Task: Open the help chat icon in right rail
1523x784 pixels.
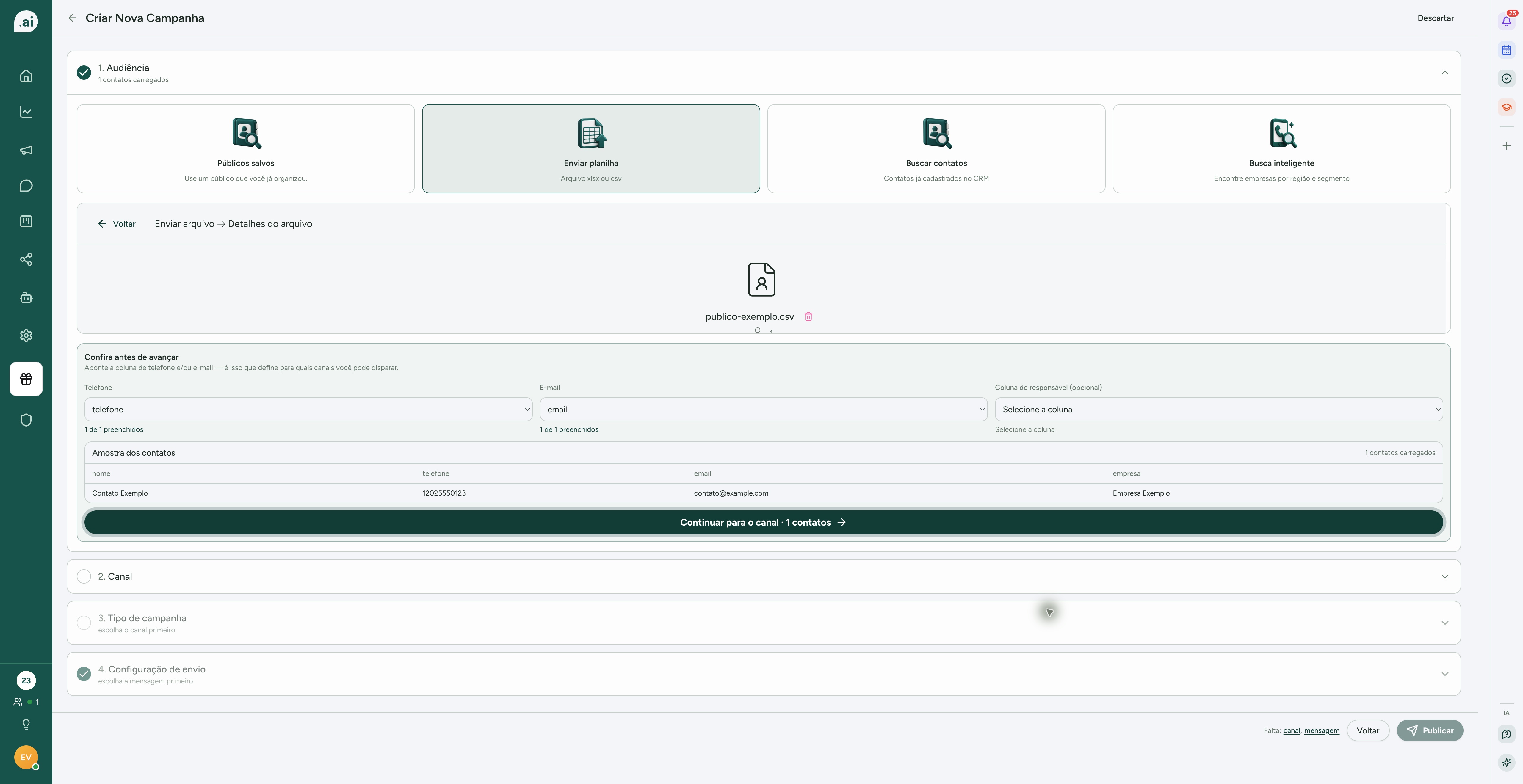Action: [x=1506, y=734]
